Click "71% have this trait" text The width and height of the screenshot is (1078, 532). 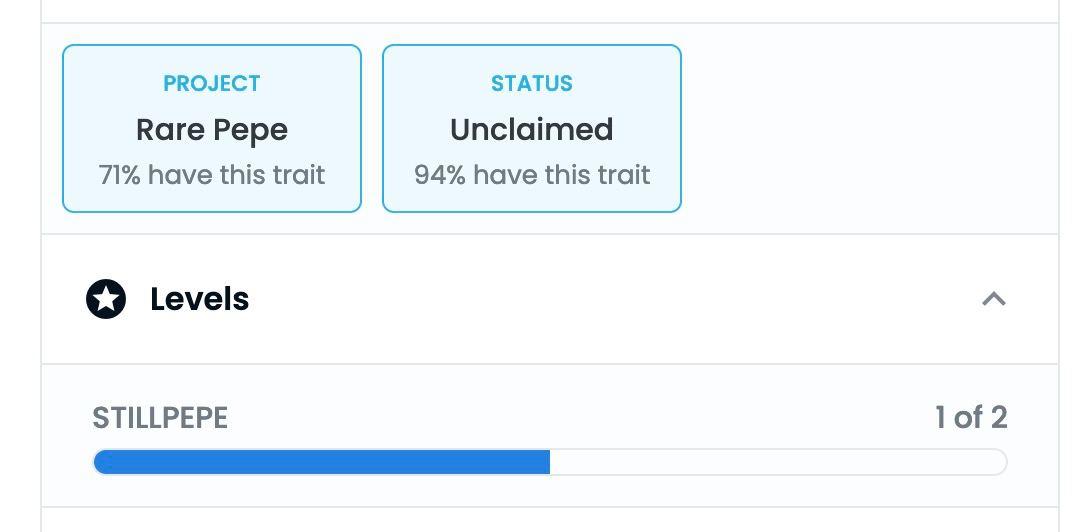tap(212, 175)
